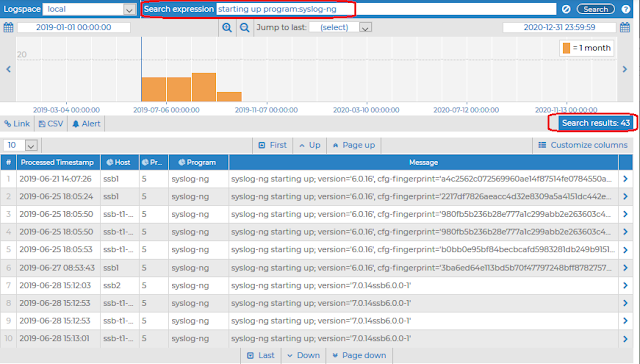Image resolution: width=640 pixels, height=364 pixels.
Task: Expand details arrow for row 1
Action: [x=625, y=179]
